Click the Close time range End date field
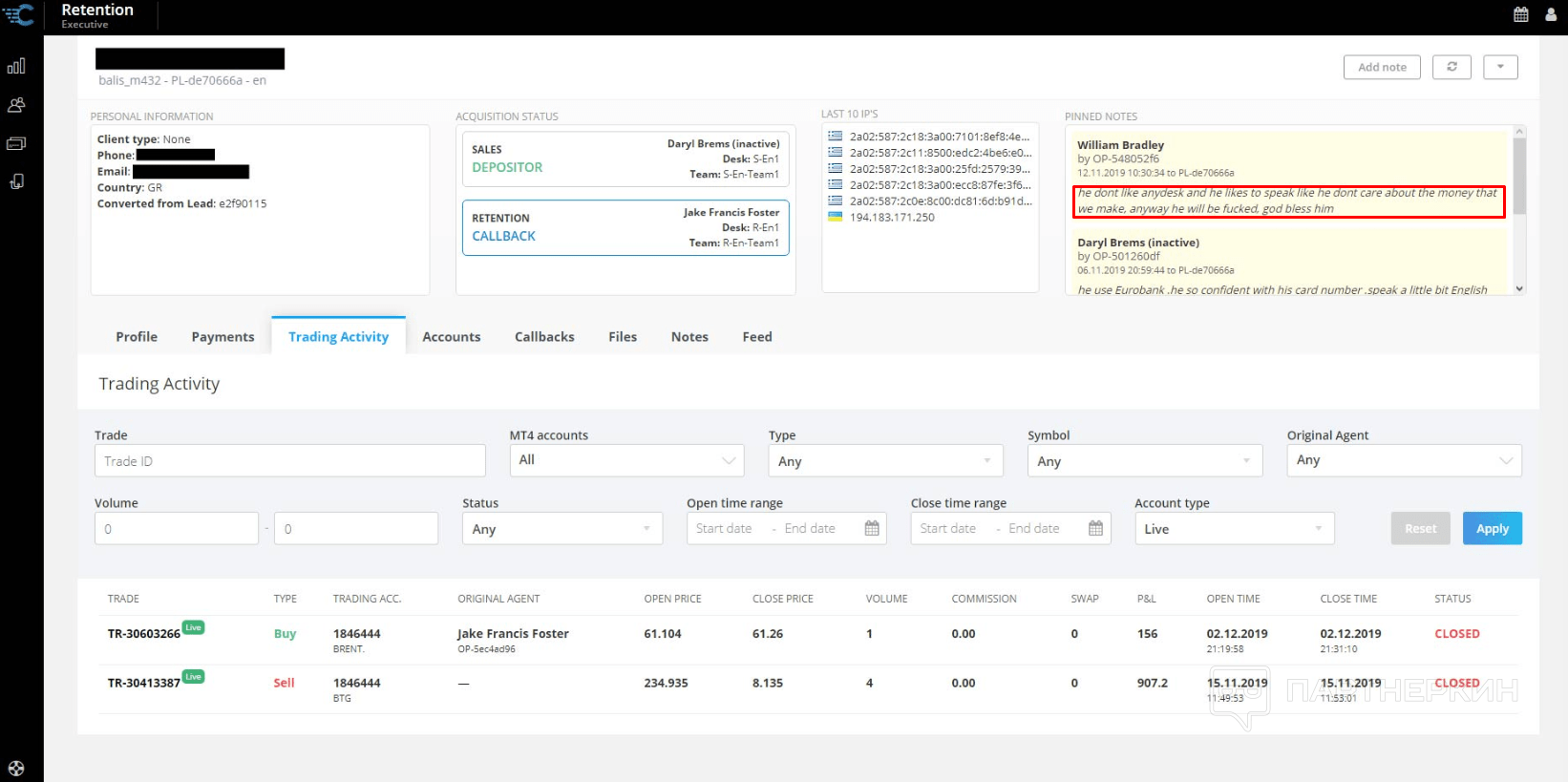The image size is (1568, 782). click(1034, 528)
